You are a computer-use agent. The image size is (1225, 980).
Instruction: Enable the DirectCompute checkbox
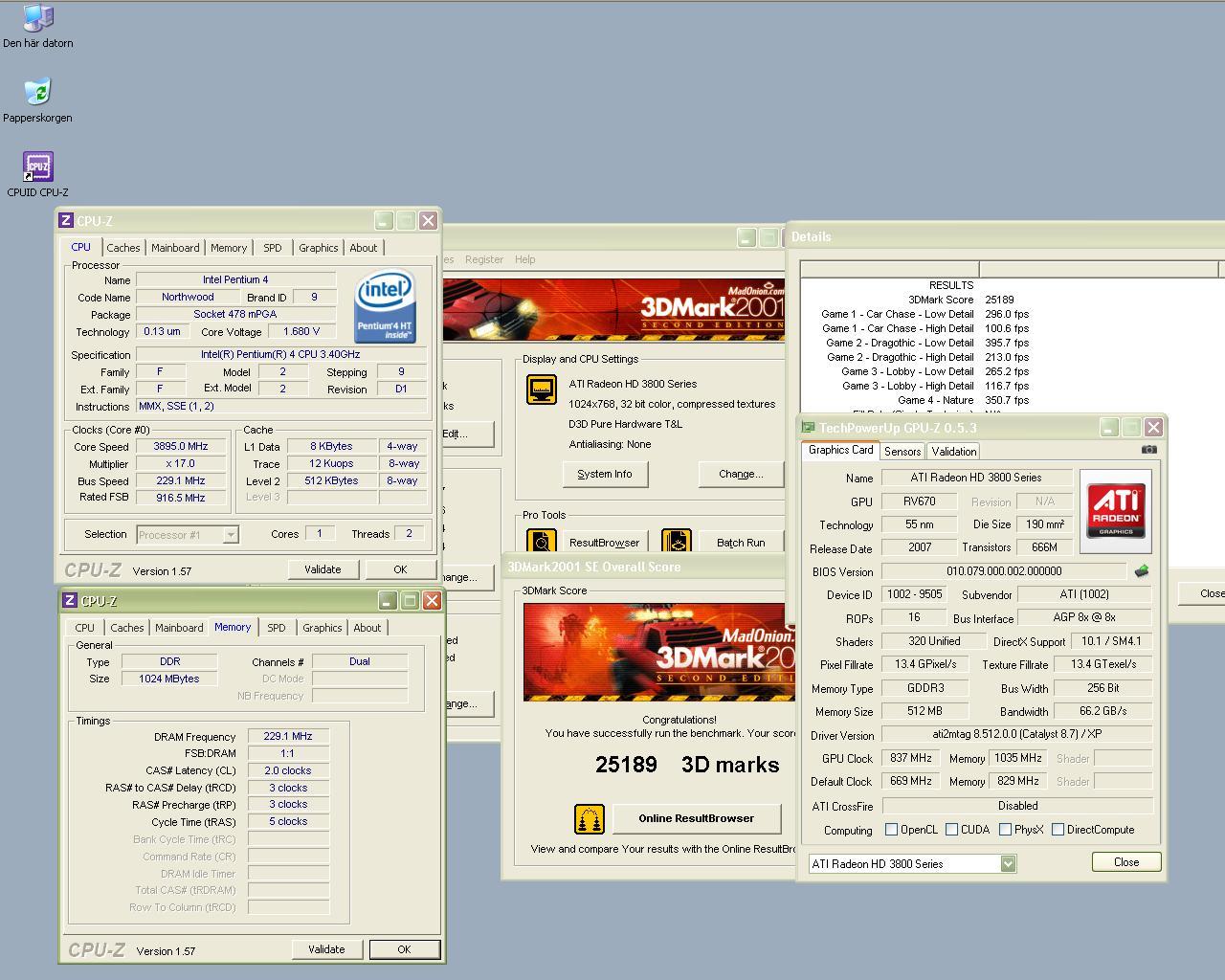1058,830
